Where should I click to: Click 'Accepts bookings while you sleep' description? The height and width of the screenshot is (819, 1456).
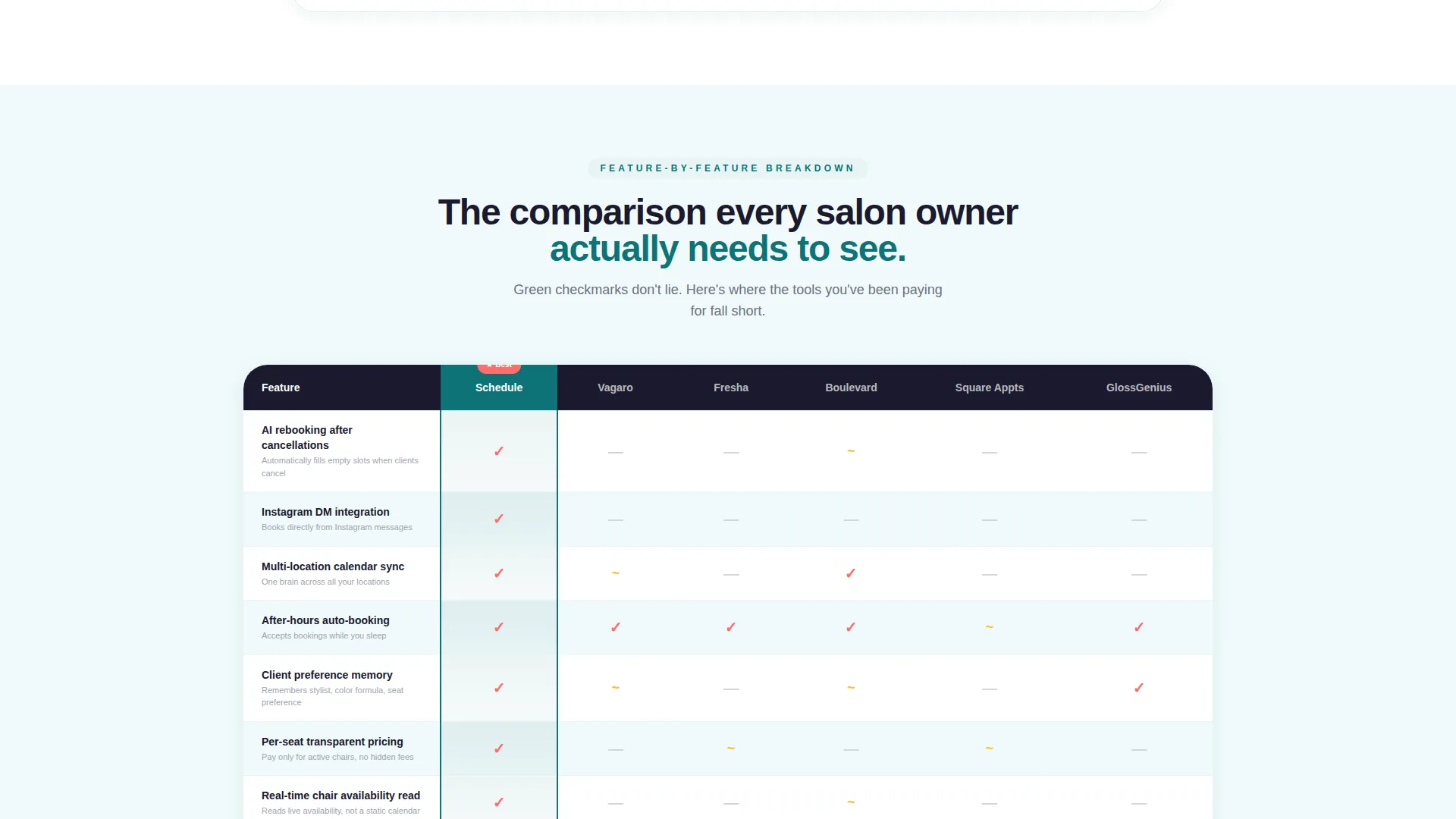tap(324, 635)
